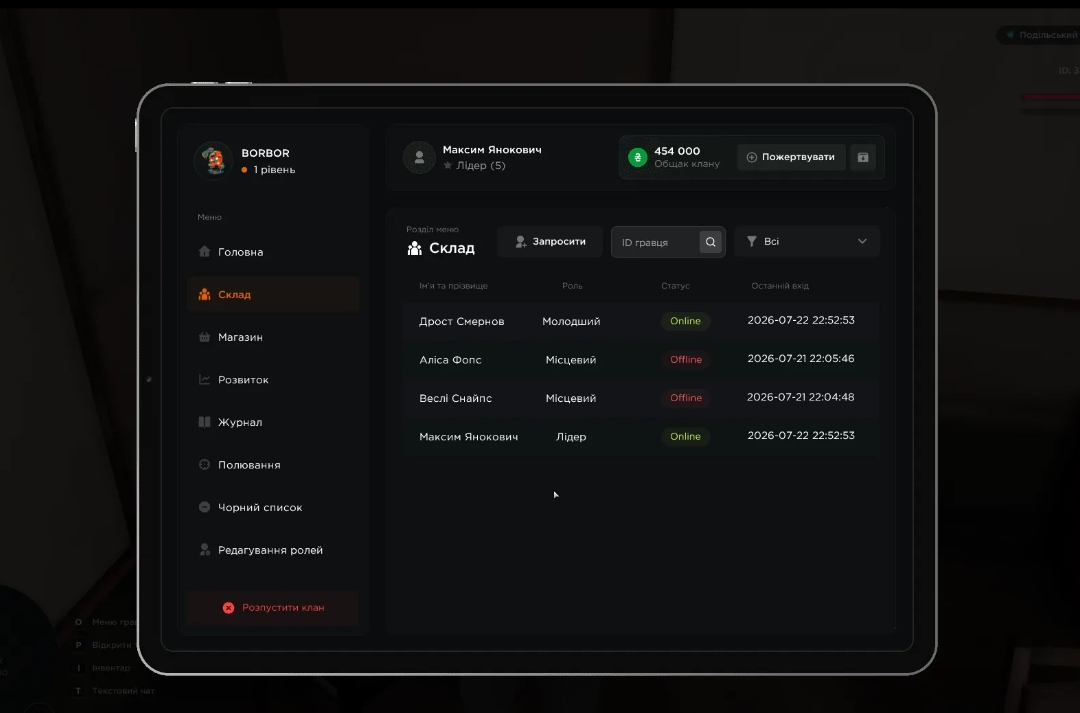
Task: Go to the Розвиток section
Action: click(x=273, y=380)
